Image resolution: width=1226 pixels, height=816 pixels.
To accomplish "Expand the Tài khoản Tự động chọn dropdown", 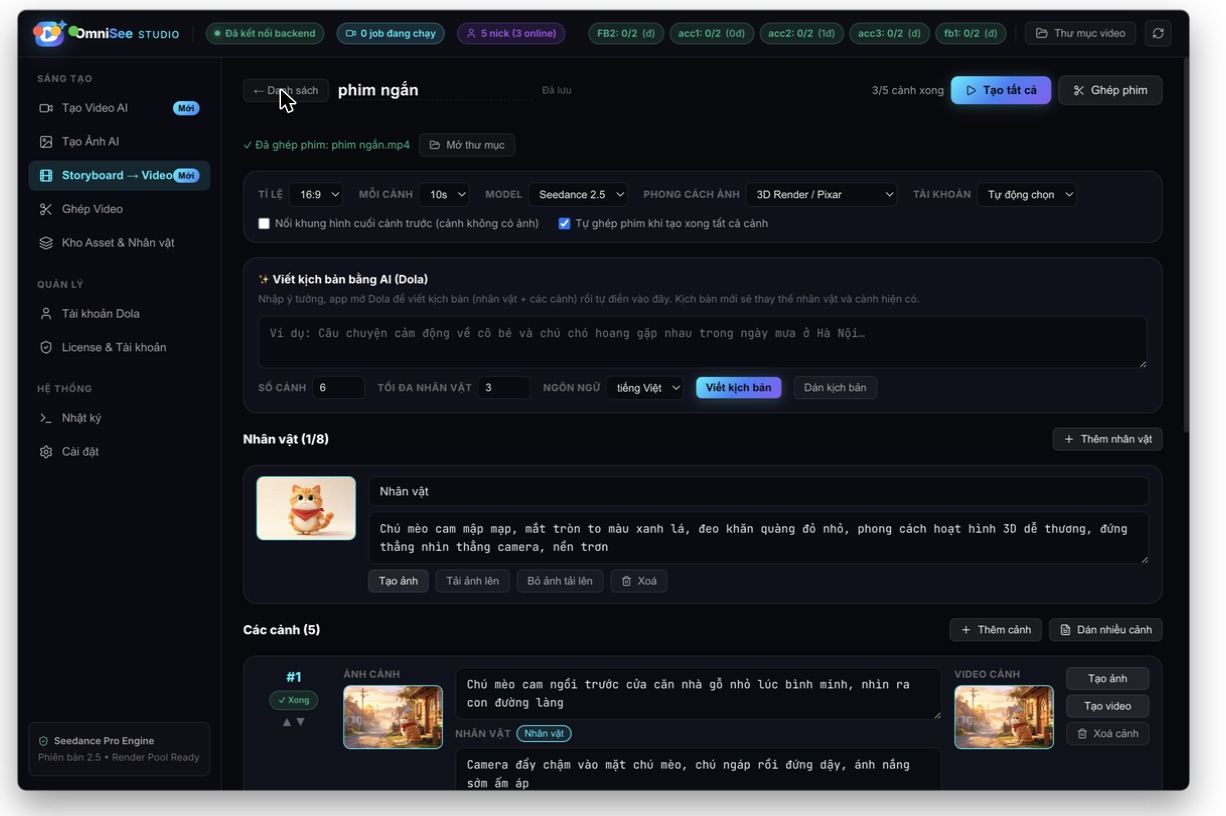I will (x=1027, y=195).
